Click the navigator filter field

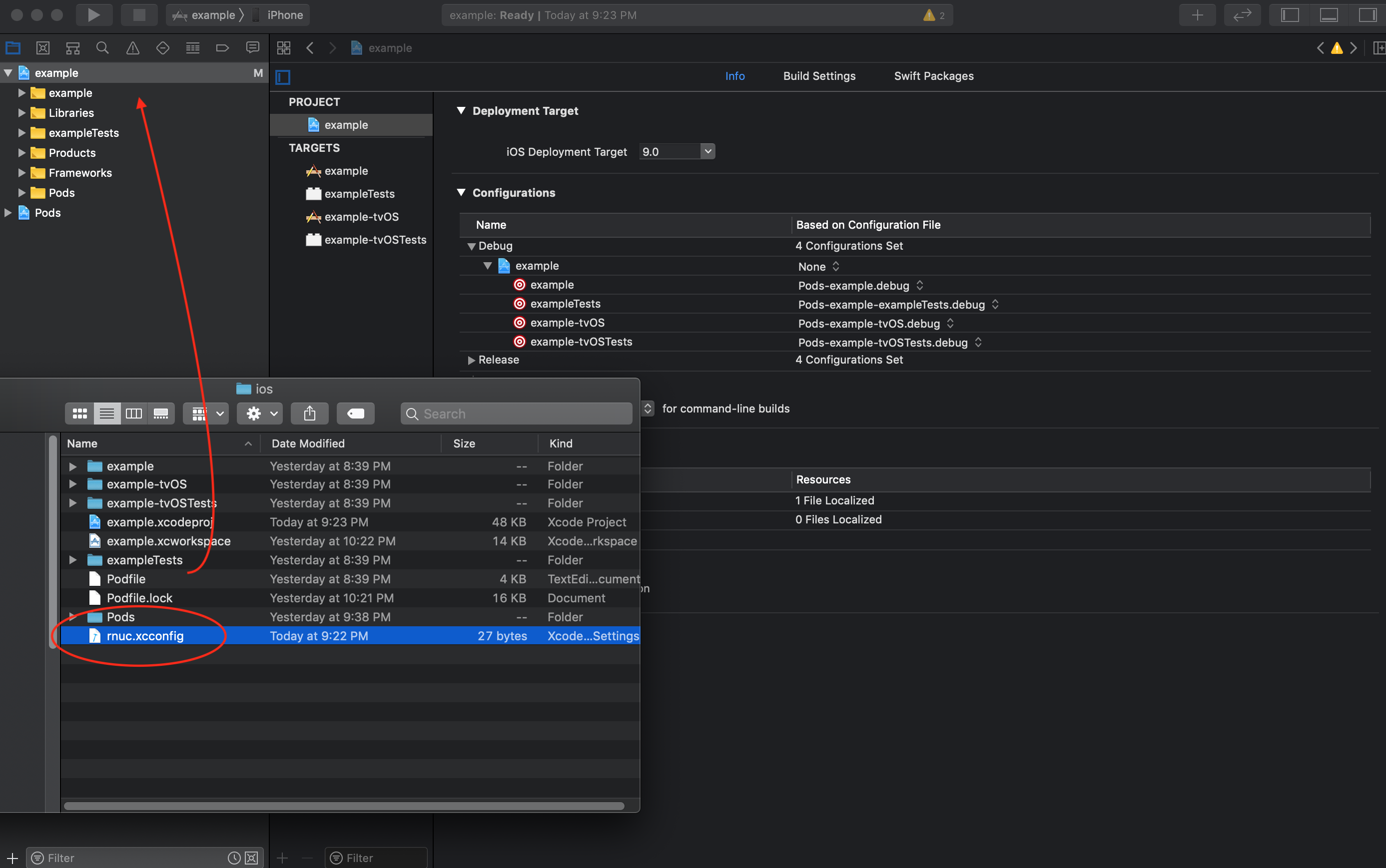coord(146,858)
